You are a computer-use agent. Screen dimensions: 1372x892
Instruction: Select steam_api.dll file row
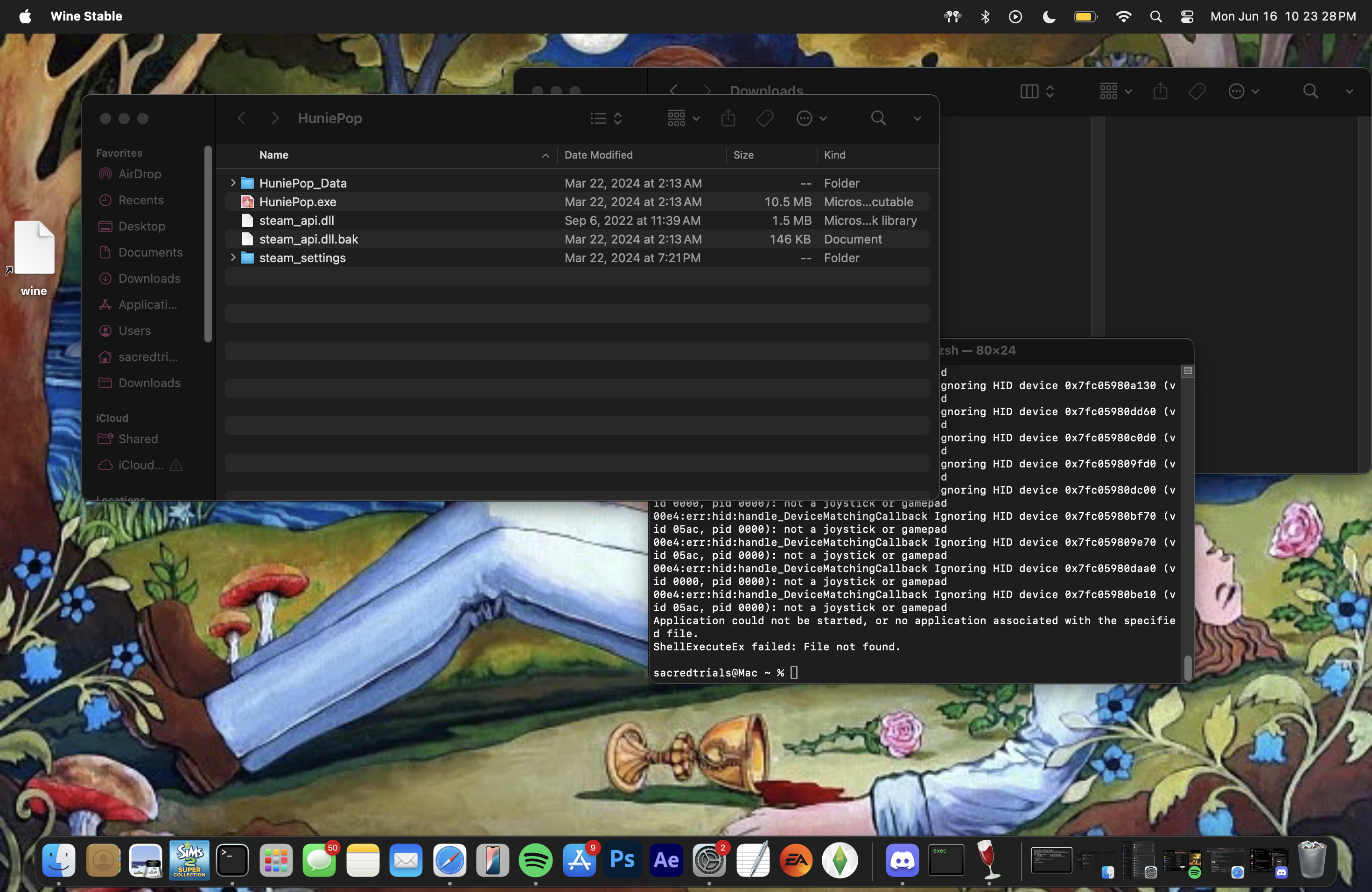coord(577,220)
